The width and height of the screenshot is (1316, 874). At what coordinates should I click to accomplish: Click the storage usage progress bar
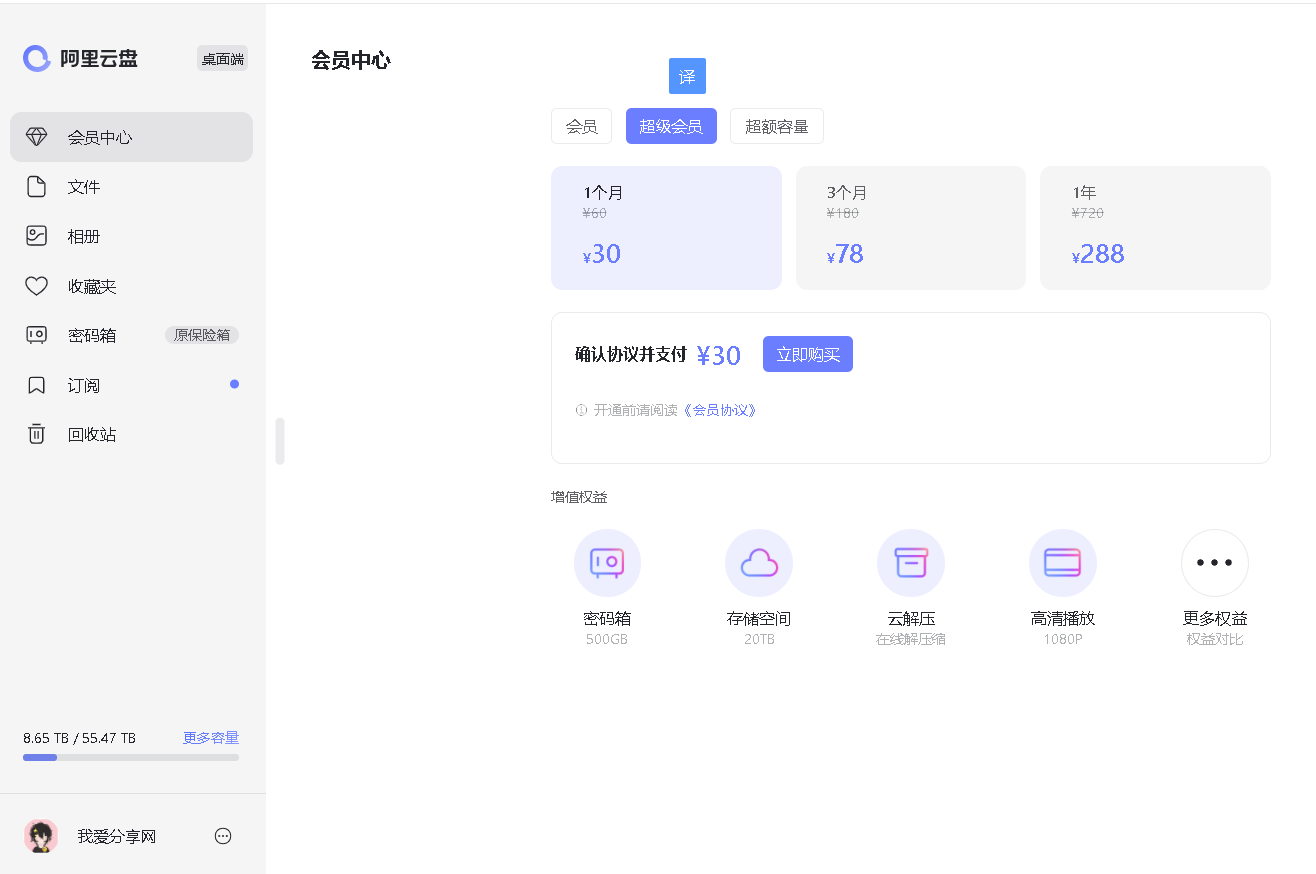[131, 758]
